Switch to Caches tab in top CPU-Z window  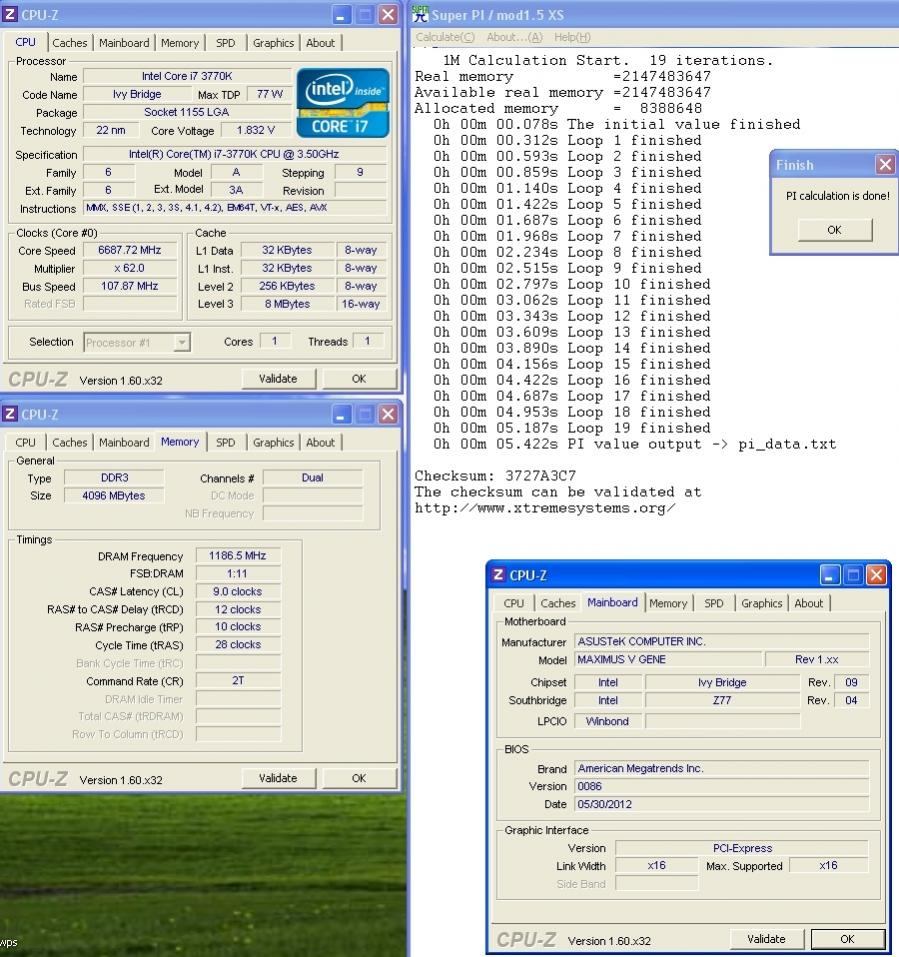(70, 43)
